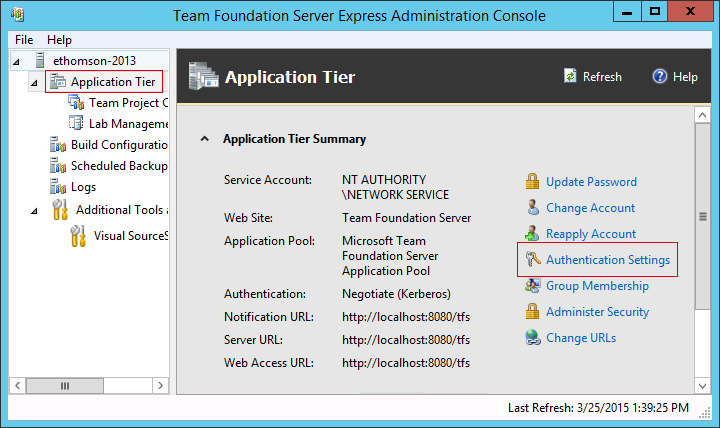The width and height of the screenshot is (720, 428).
Task: Click the Application Tier Summary heading
Action: (x=294, y=139)
